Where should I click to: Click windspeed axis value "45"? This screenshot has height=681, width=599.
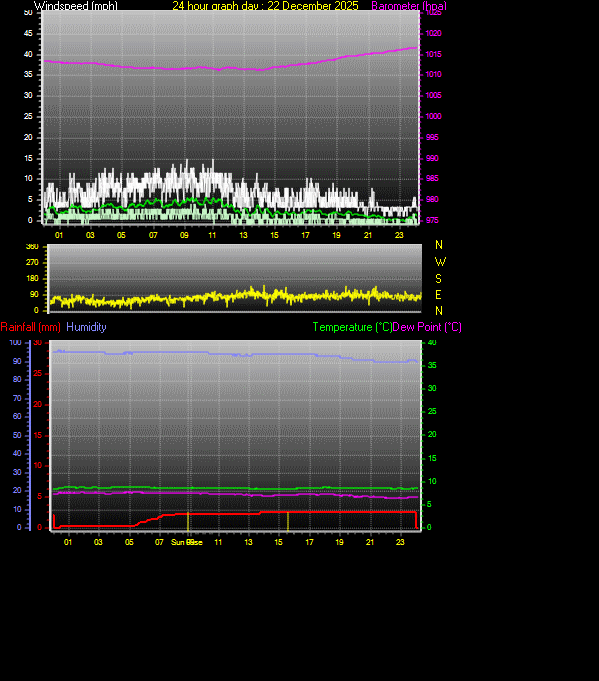click(28, 33)
